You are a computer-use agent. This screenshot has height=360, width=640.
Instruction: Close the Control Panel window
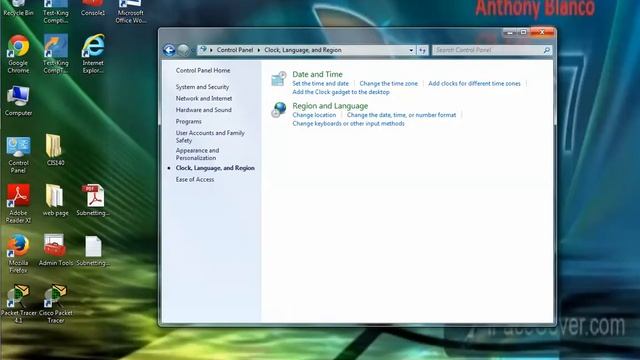pos(542,32)
